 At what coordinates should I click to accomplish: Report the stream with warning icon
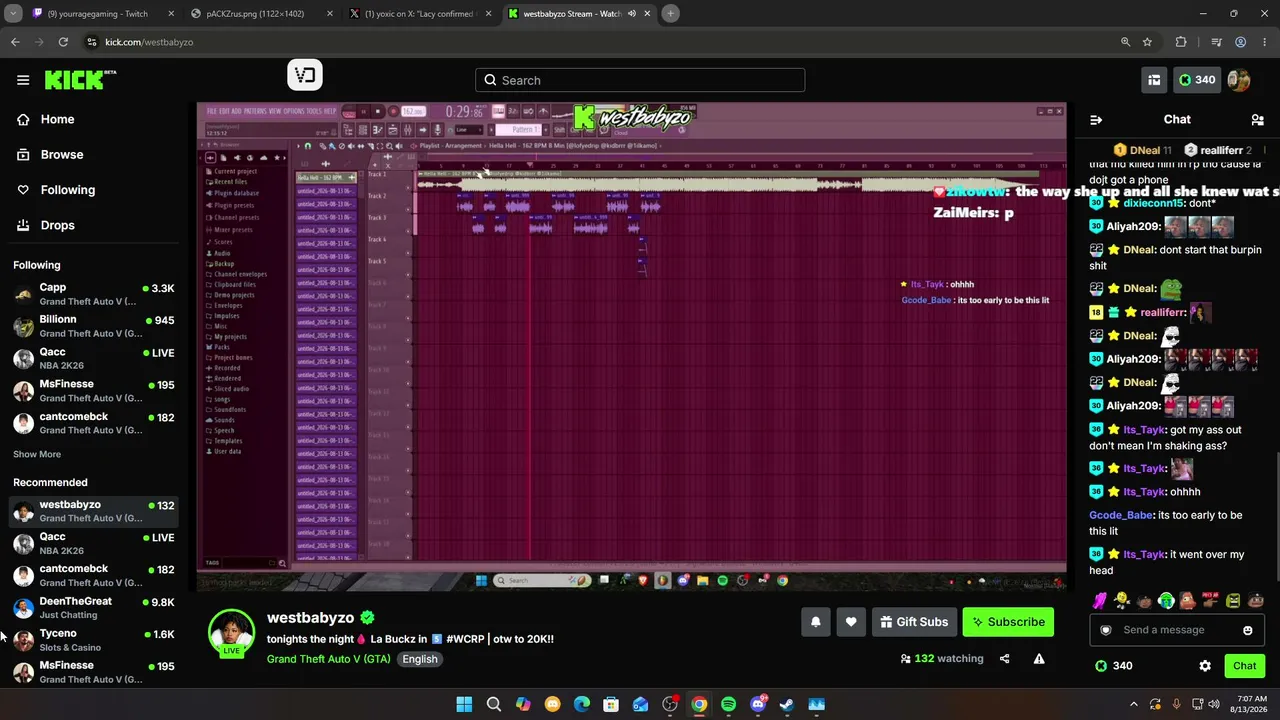click(1039, 659)
